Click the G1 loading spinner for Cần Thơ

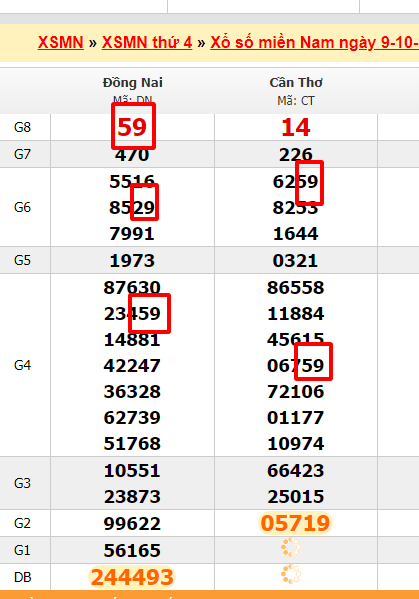pos(291,547)
